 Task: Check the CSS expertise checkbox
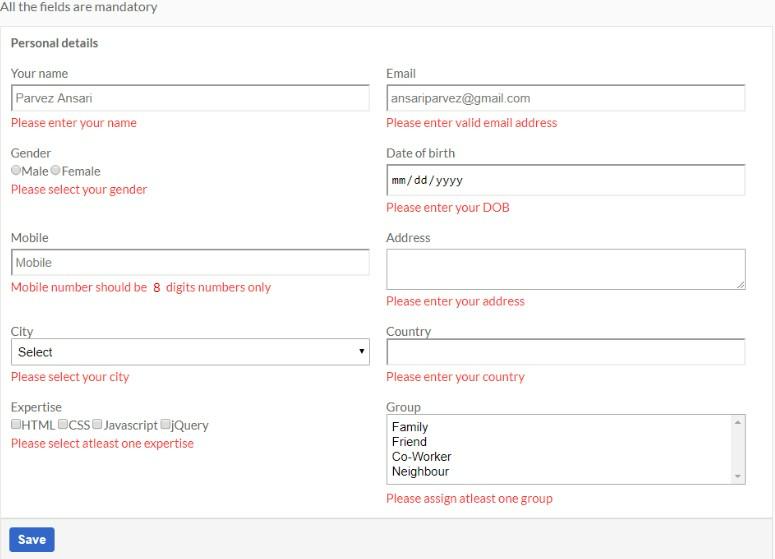coord(63,424)
